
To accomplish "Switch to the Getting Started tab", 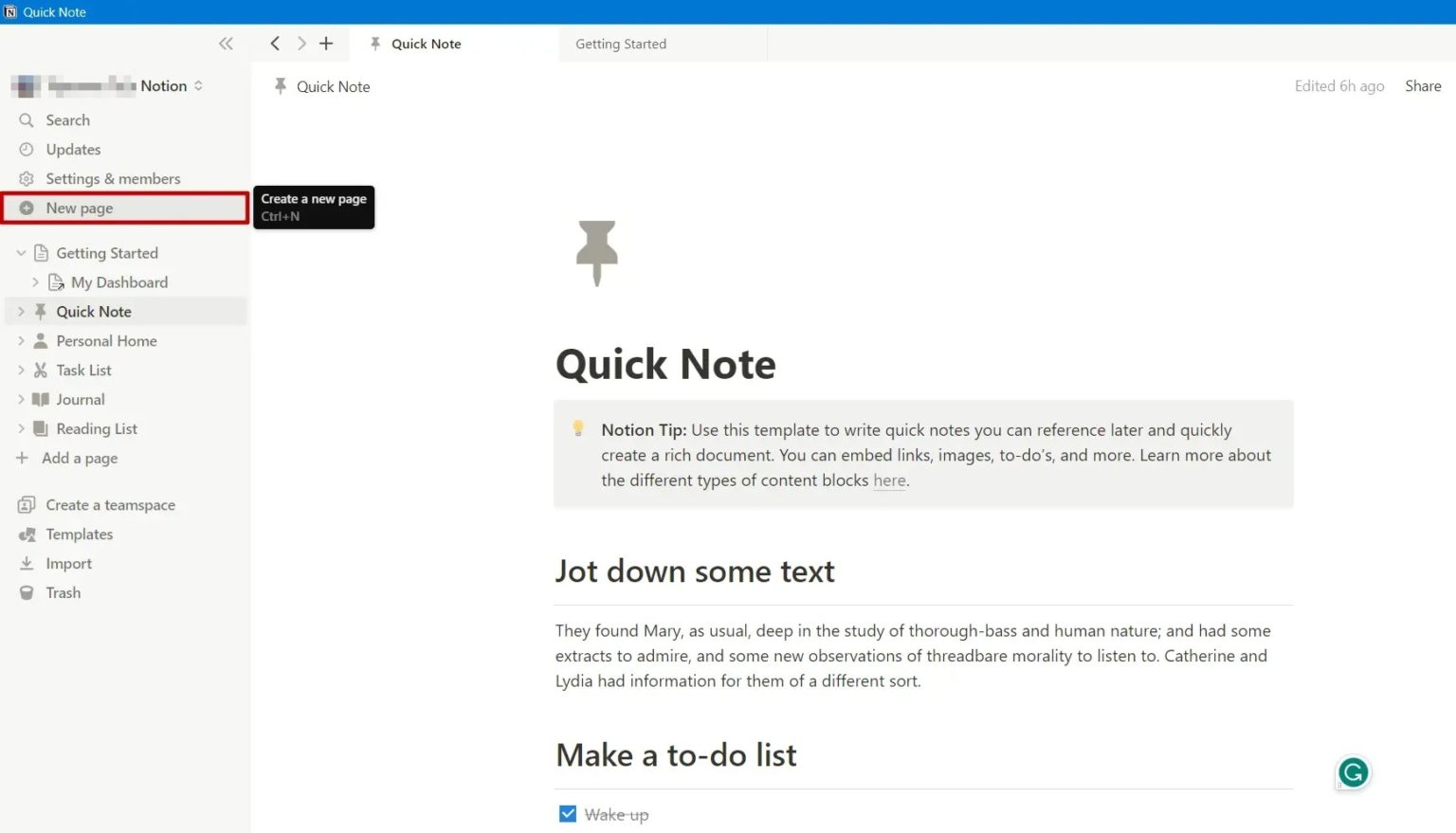I will click(x=621, y=44).
